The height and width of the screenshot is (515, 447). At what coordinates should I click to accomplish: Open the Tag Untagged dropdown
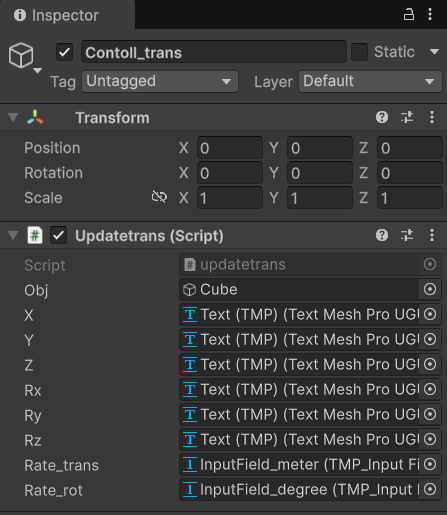tap(160, 81)
